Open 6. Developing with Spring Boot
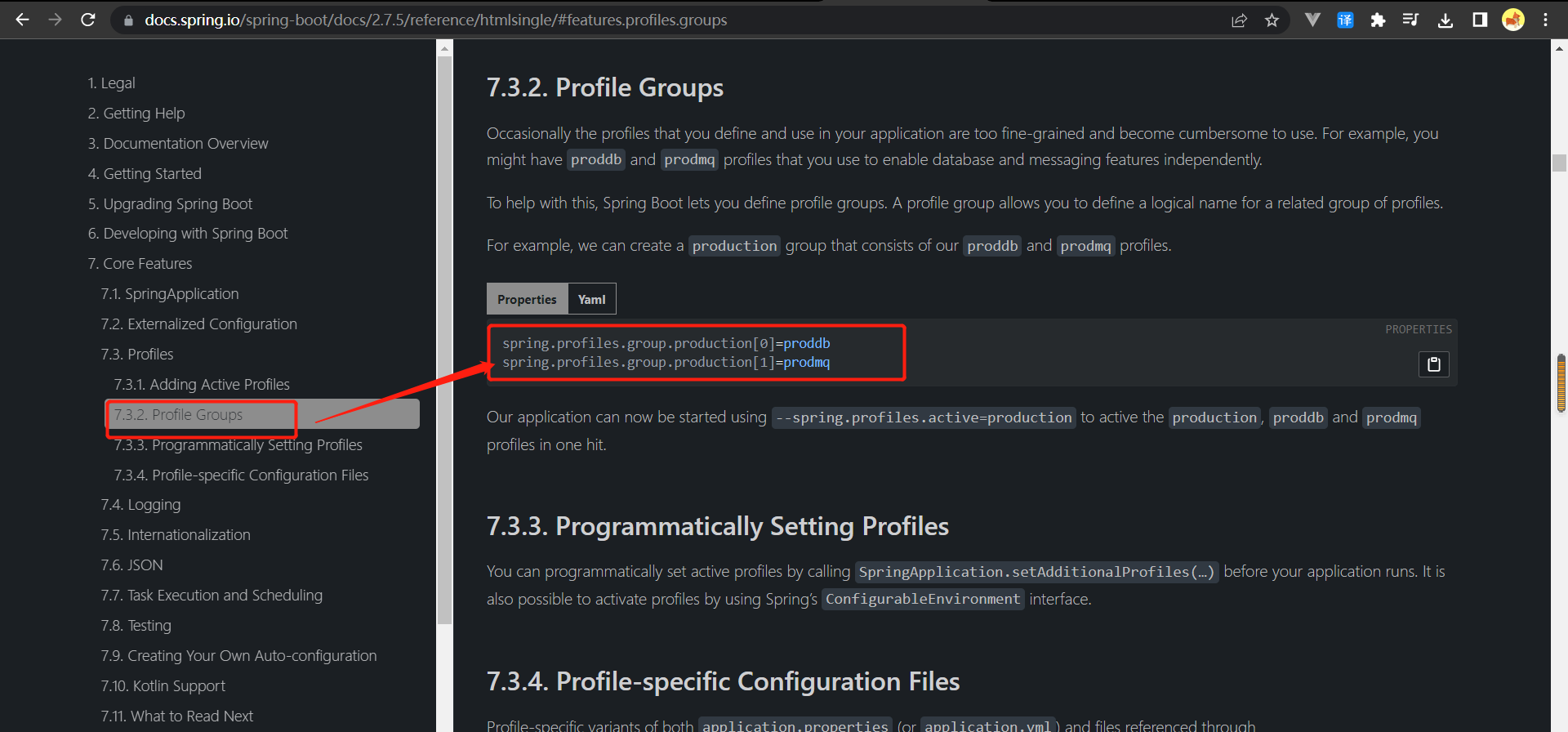Viewport: 1568px width, 732px height. [x=188, y=233]
